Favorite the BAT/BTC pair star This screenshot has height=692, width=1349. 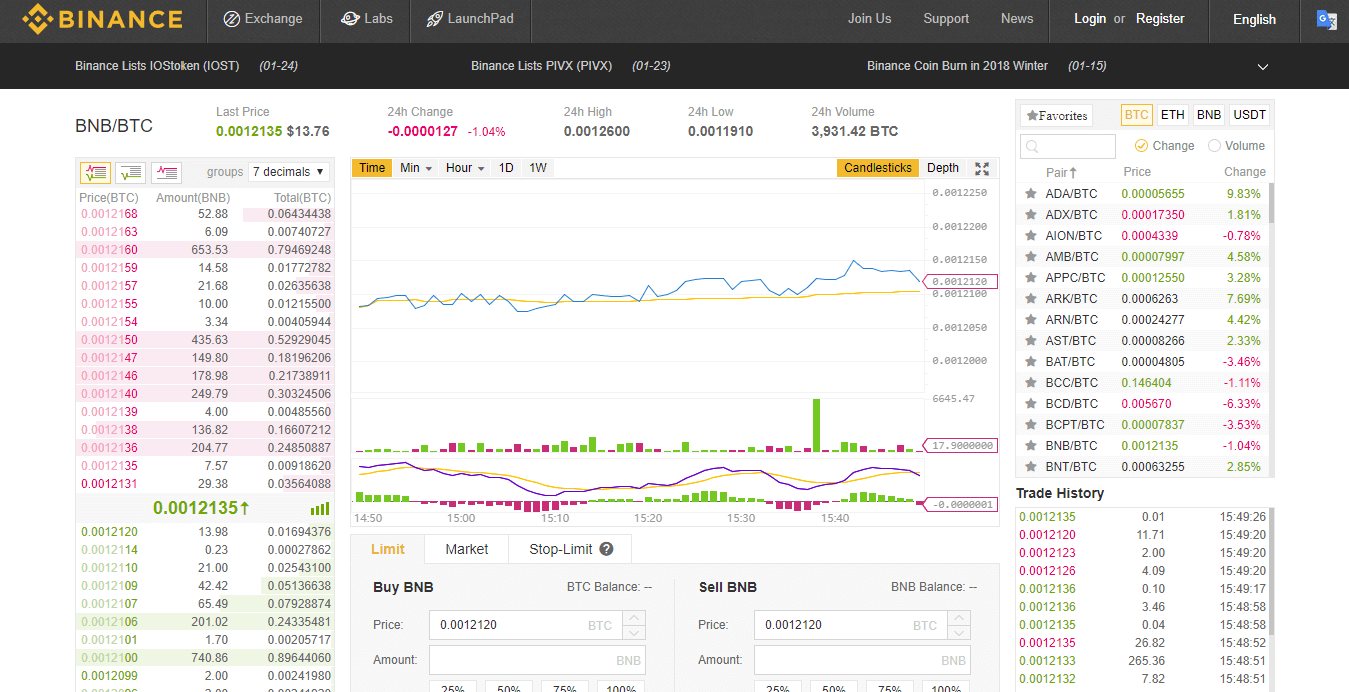point(1030,362)
